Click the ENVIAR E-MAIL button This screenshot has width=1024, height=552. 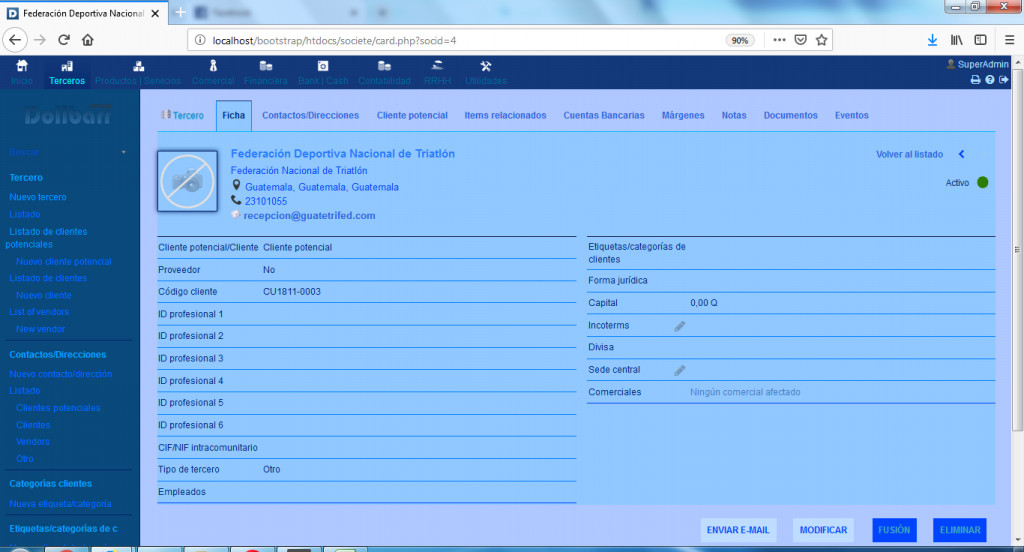coord(738,530)
